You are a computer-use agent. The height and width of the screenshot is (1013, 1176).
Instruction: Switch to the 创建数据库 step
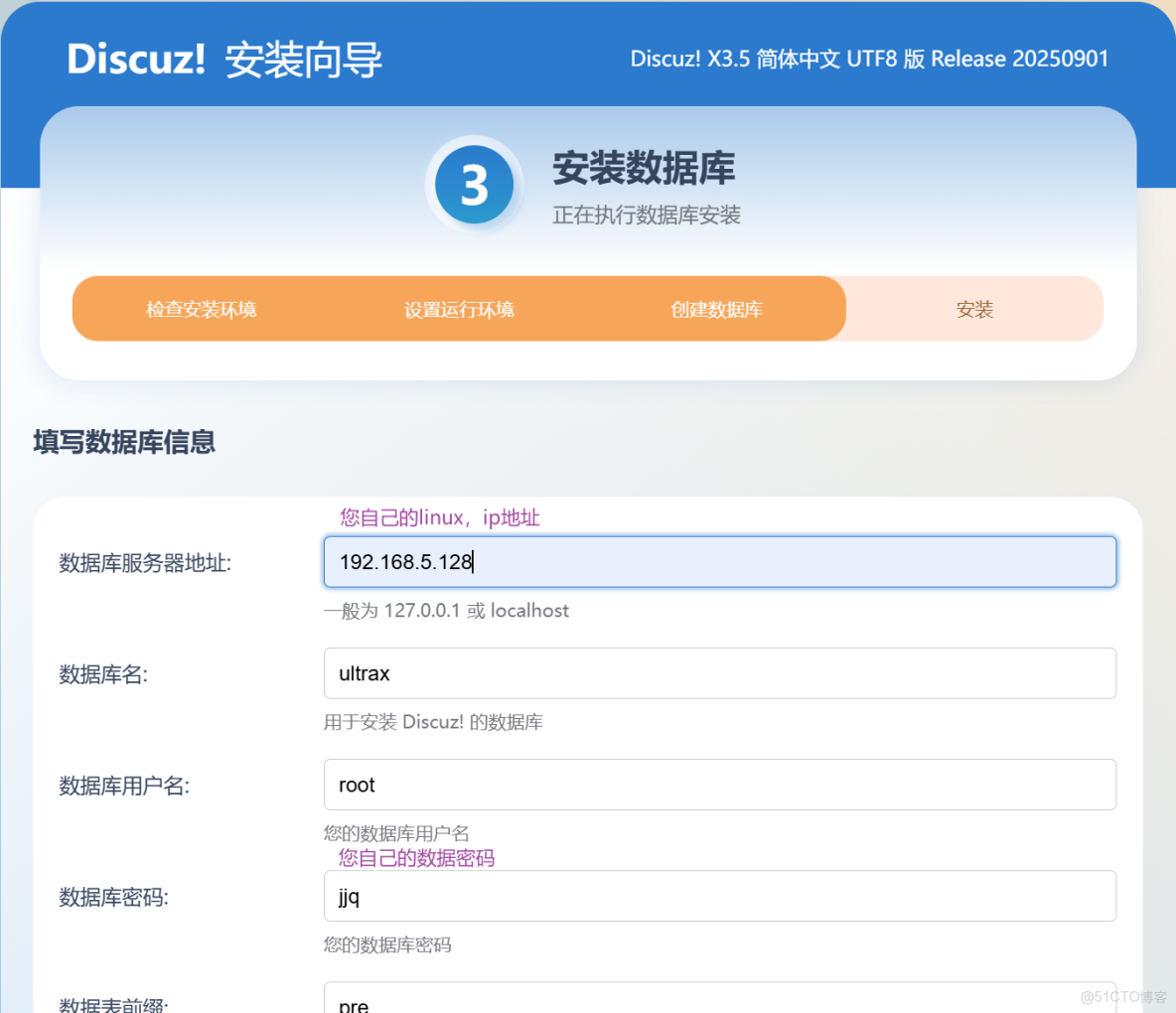tap(717, 309)
